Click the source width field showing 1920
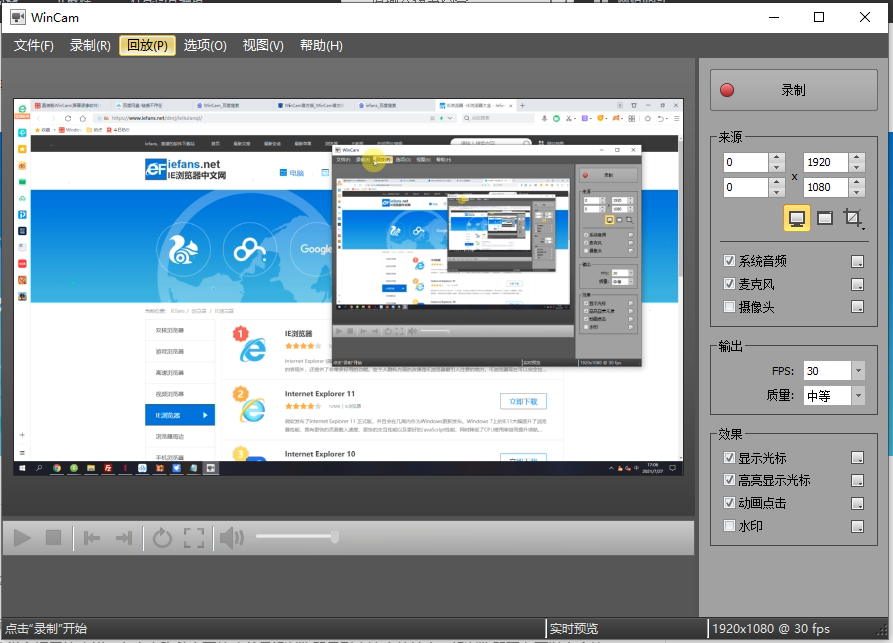The width and height of the screenshot is (893, 643). coord(826,162)
